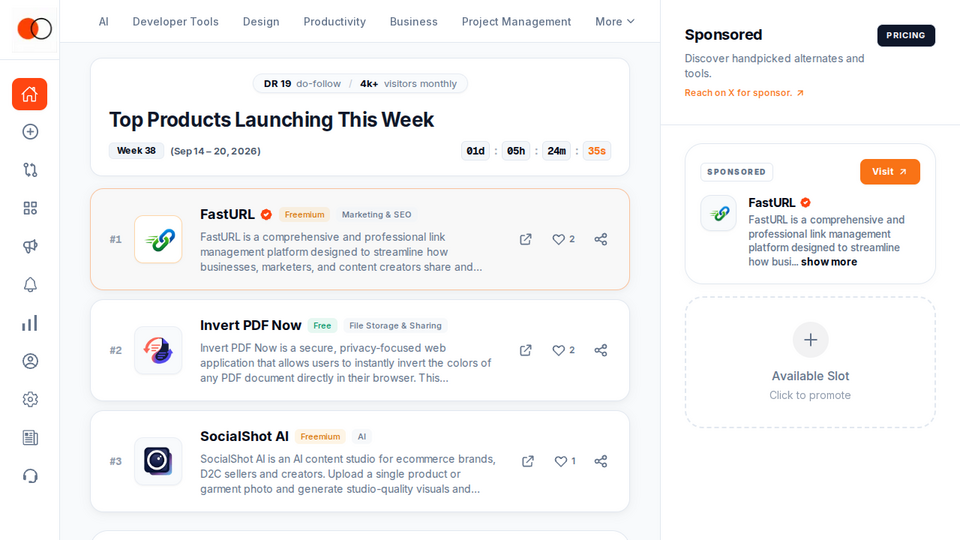The image size is (960, 540).
Task: Upvote SocialShot AI with the heart
Action: 564,461
